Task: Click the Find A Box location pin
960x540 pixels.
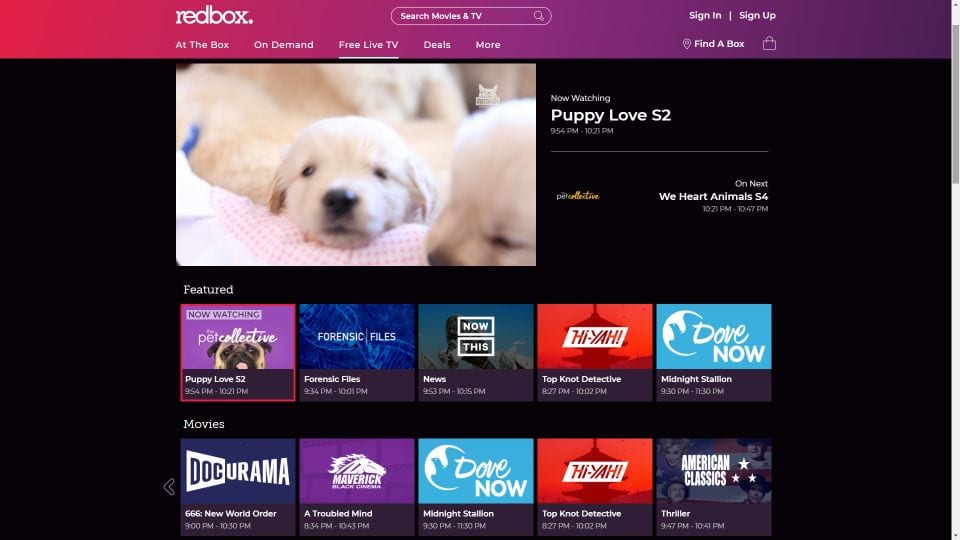Action: [x=686, y=44]
